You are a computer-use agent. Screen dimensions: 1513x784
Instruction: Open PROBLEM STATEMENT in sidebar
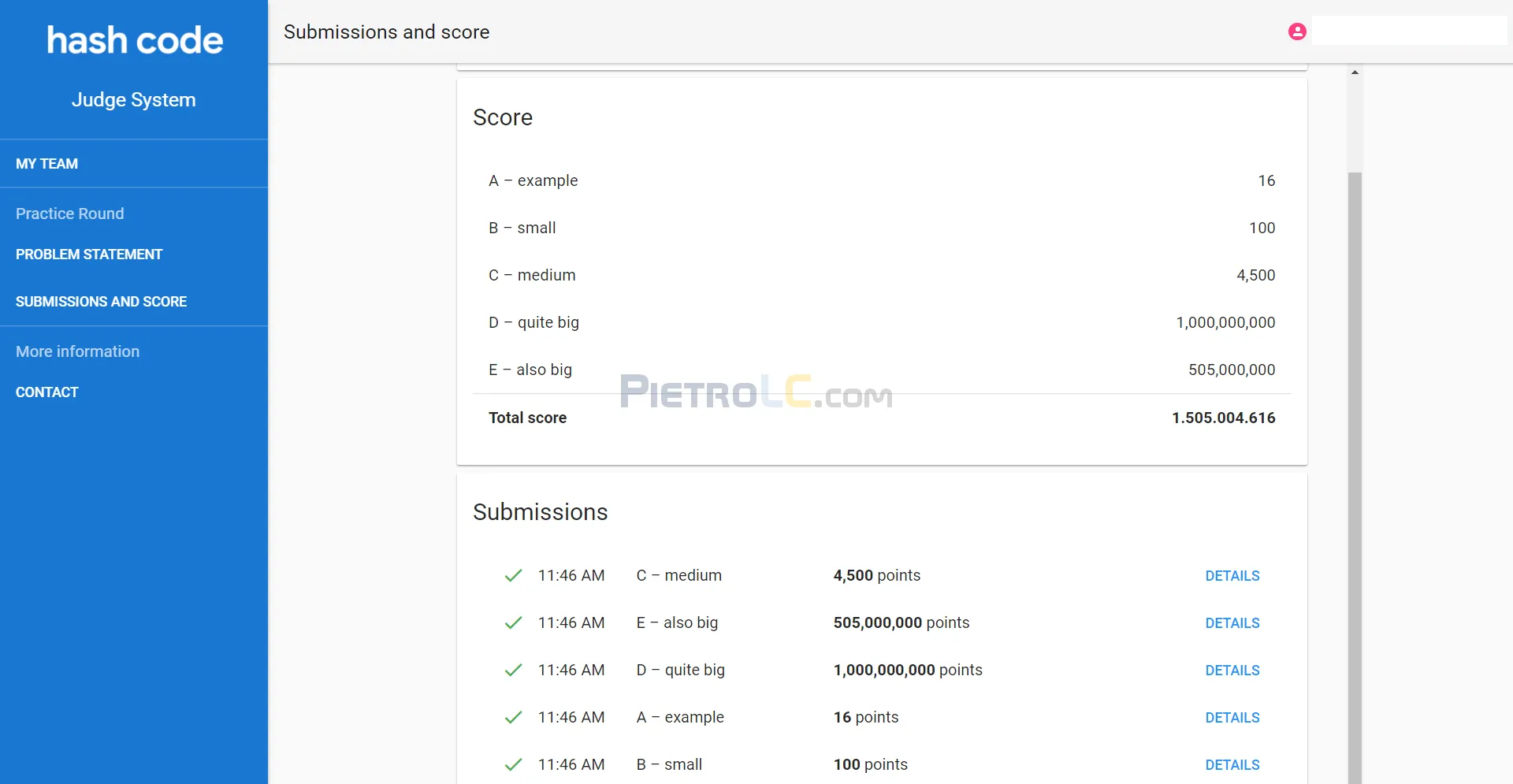point(89,255)
